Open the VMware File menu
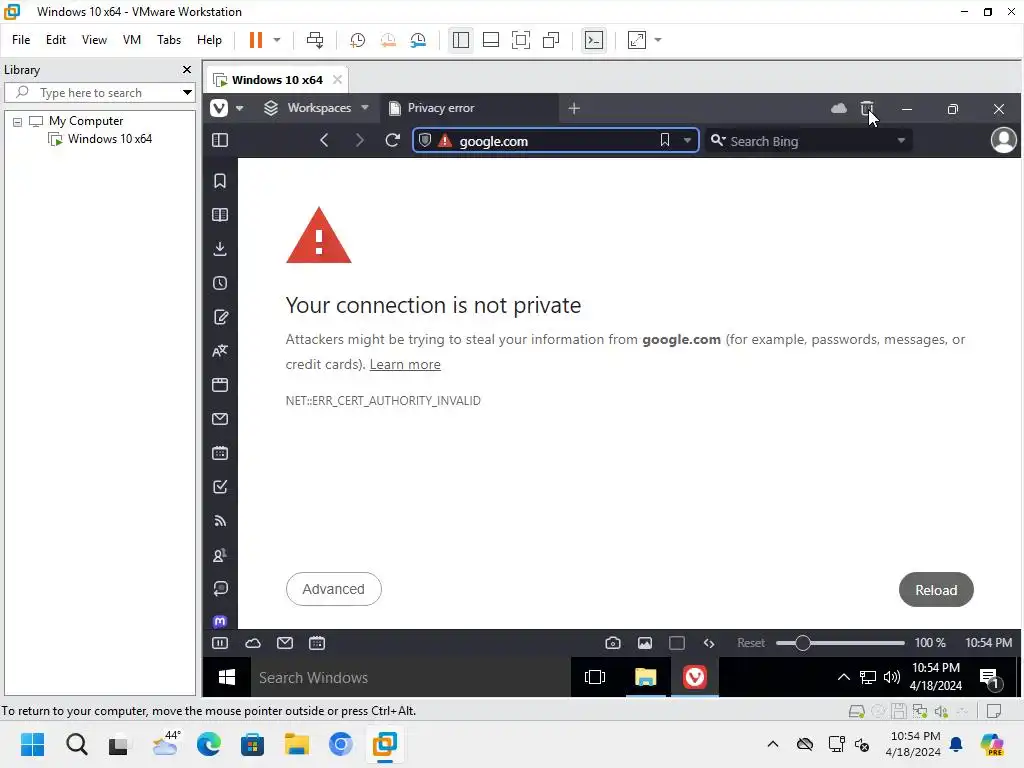 21,40
